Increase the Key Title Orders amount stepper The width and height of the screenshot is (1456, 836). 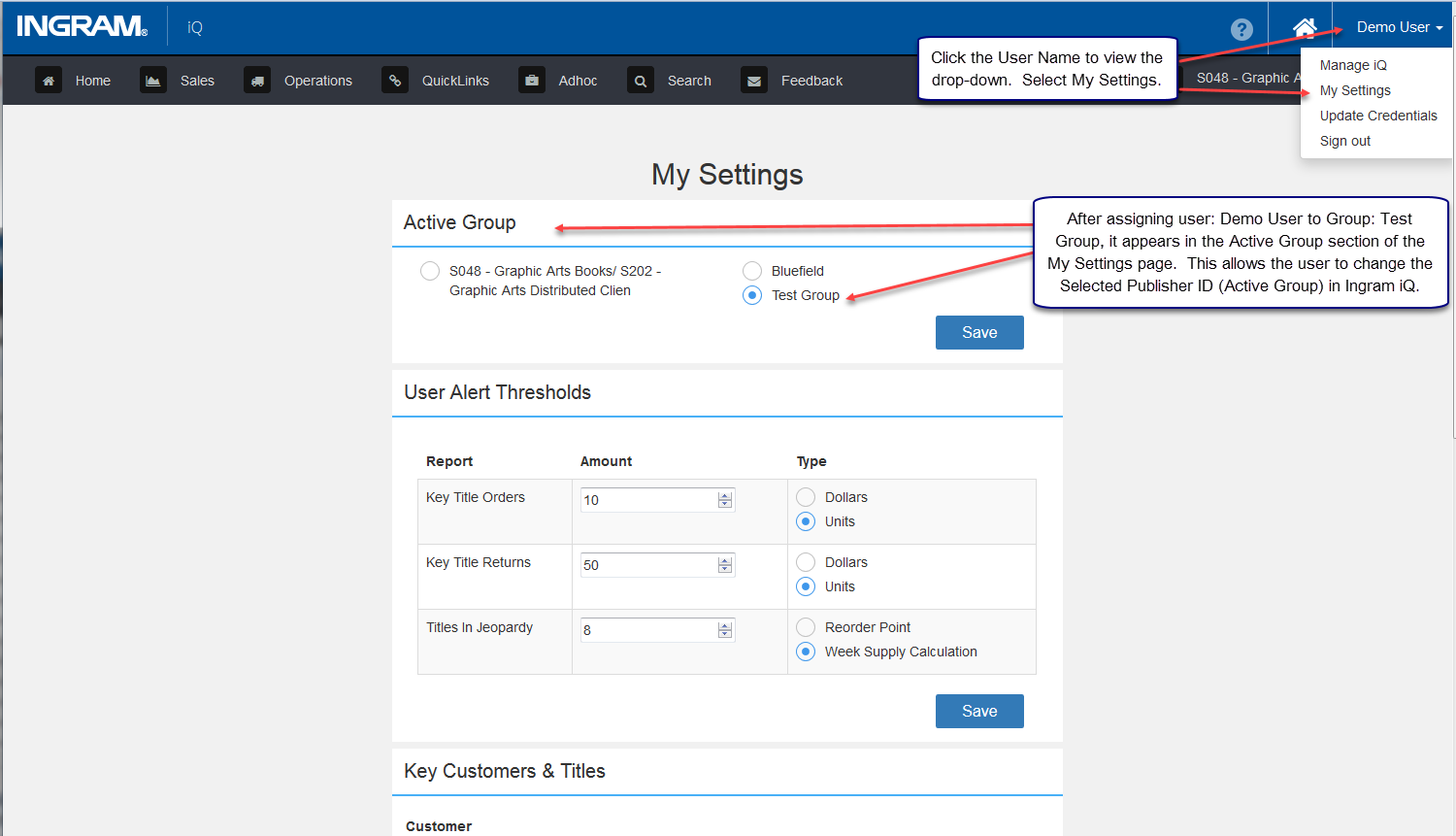pyautogui.click(x=725, y=496)
